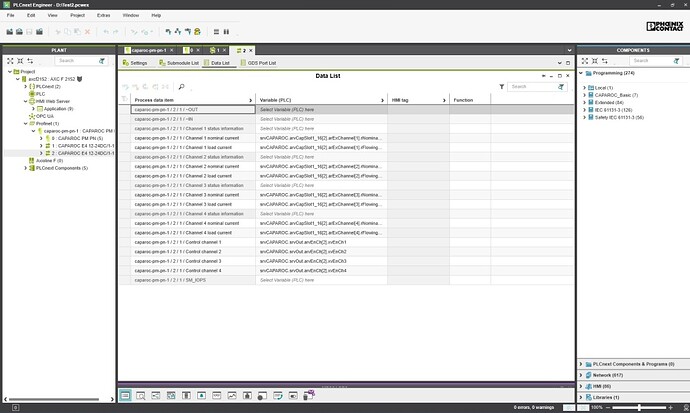
Task: Expand the Application (9) node
Action: (33, 109)
